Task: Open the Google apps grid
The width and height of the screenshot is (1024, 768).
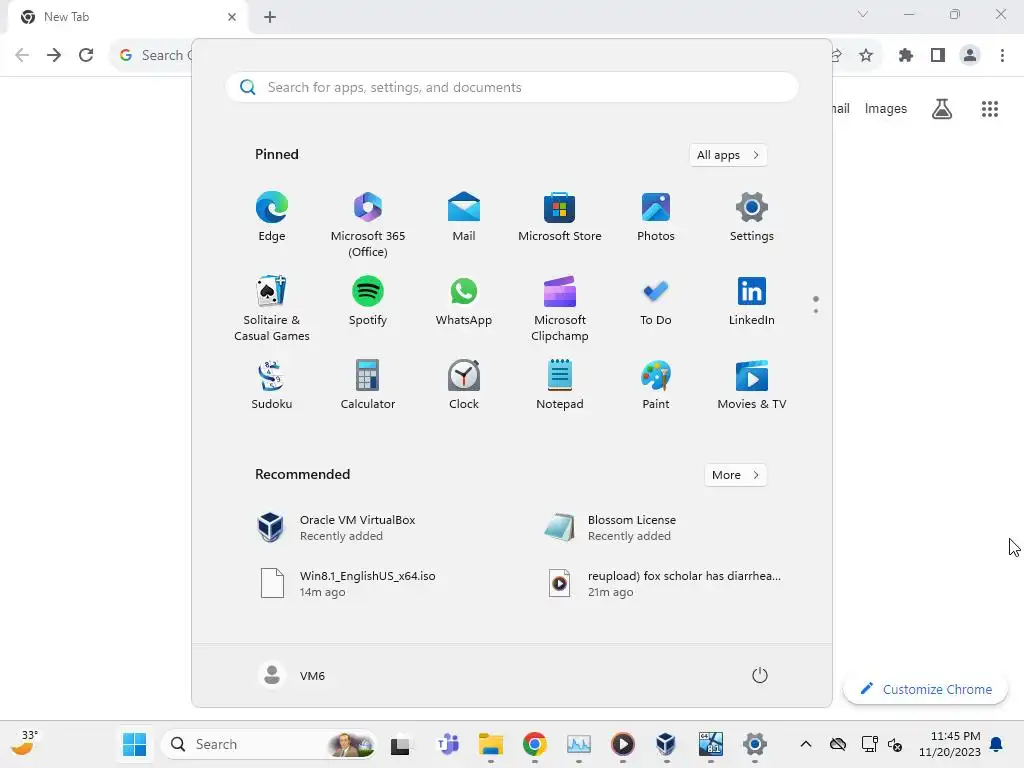Action: coord(990,108)
